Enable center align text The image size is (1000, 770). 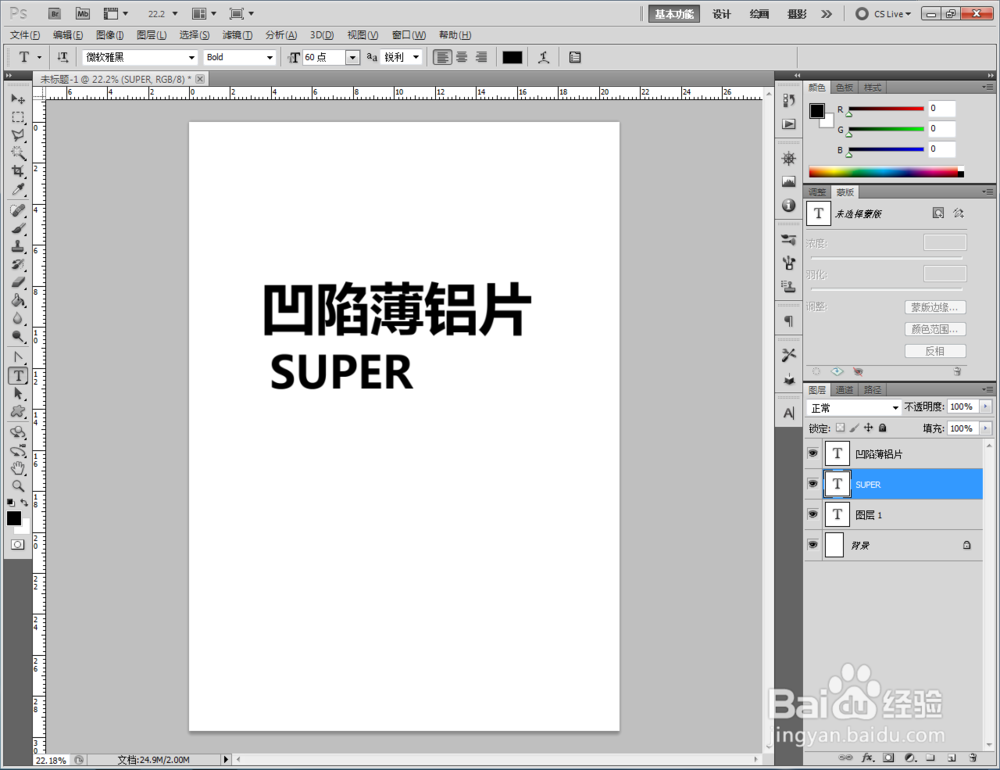point(462,57)
